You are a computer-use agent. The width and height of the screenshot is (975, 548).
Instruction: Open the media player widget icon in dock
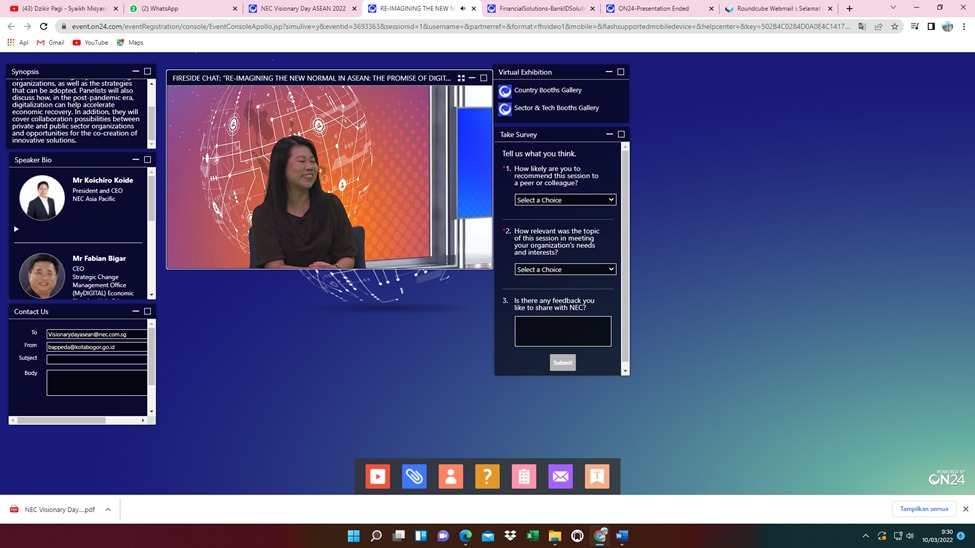point(377,476)
